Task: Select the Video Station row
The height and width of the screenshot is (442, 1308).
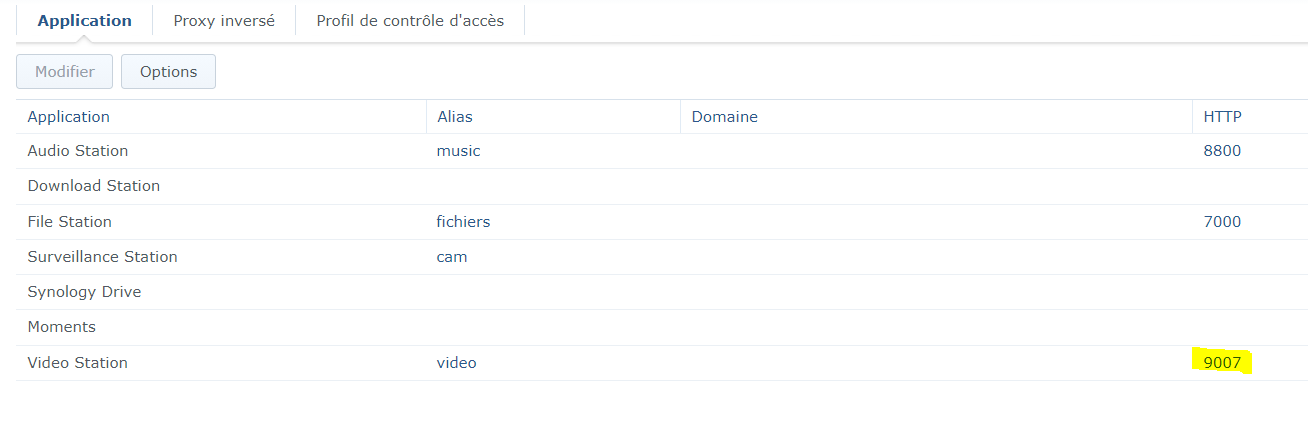Action: click(x=78, y=363)
